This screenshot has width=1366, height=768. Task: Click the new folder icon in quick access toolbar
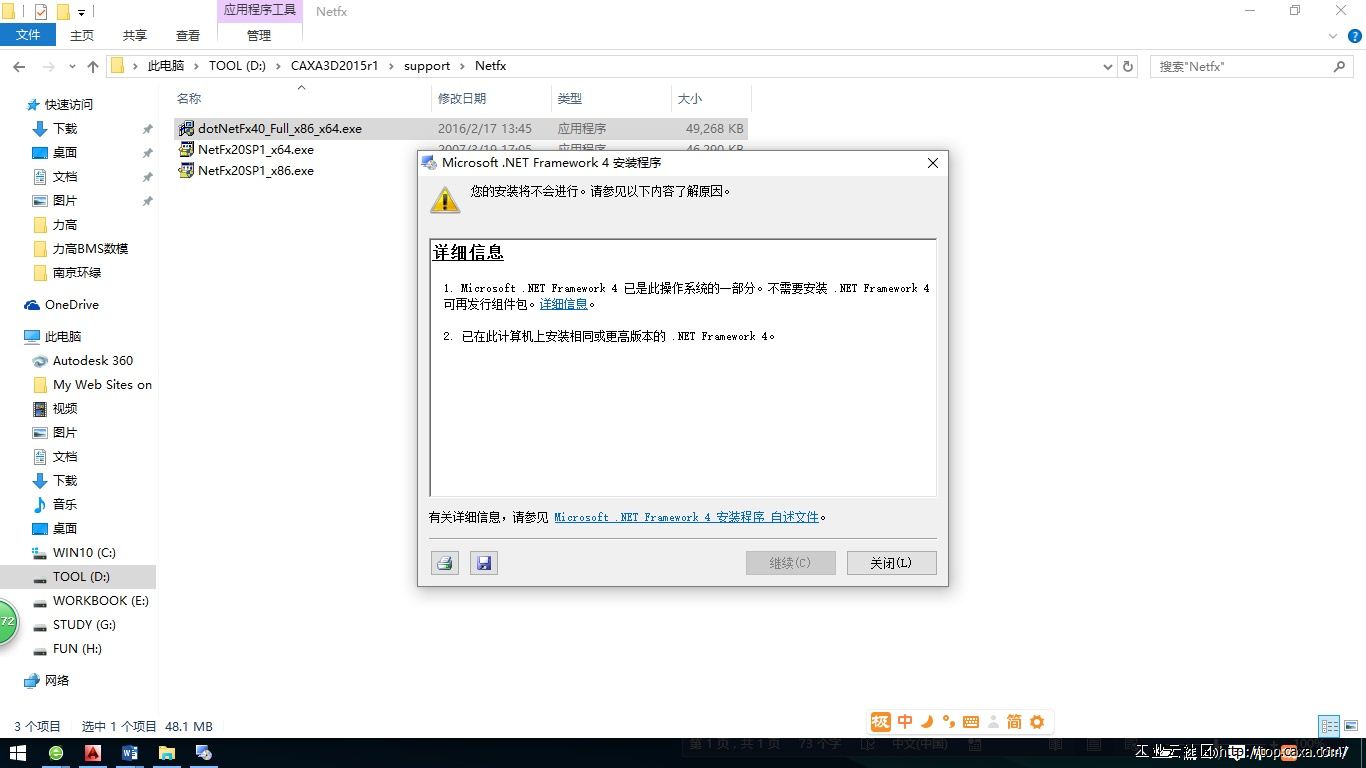click(x=62, y=12)
